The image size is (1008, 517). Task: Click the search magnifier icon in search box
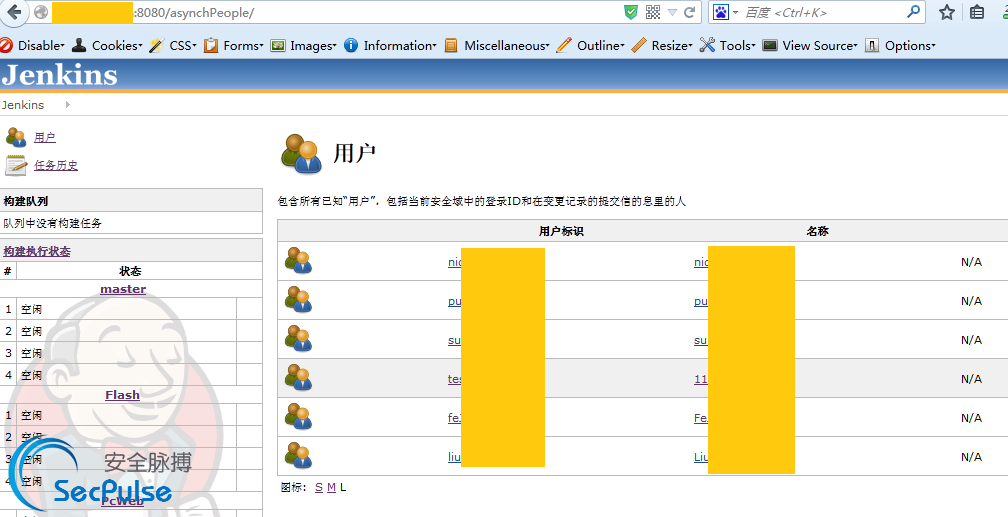pos(913,13)
